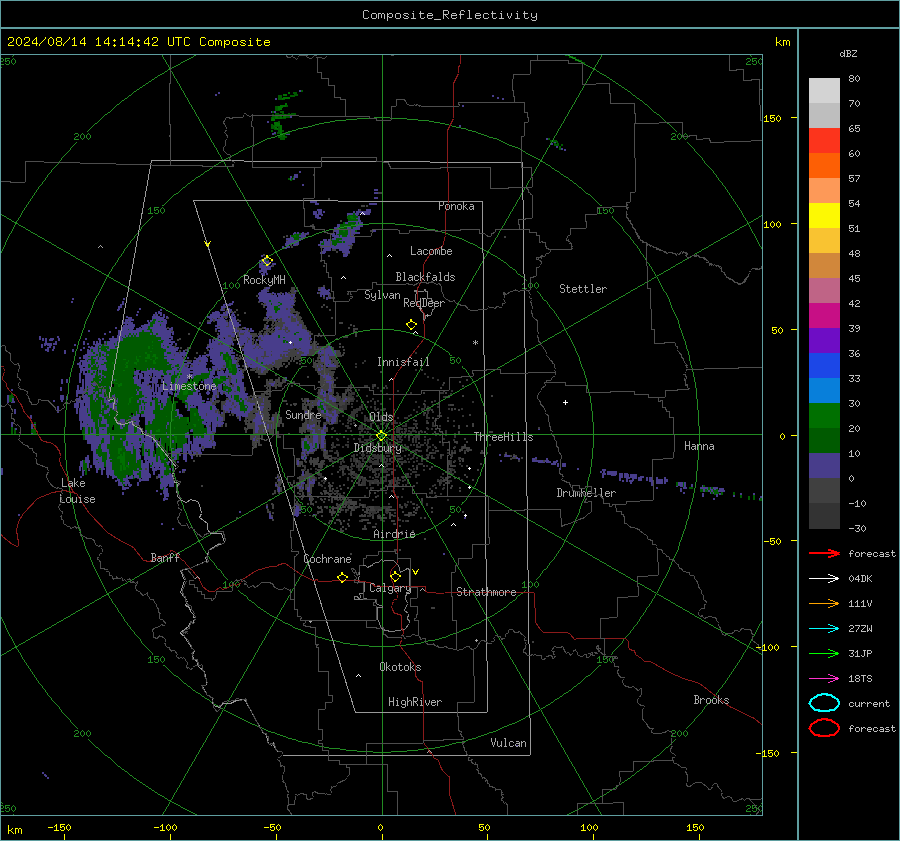Click the Limestone label in the echo

pos(189,386)
